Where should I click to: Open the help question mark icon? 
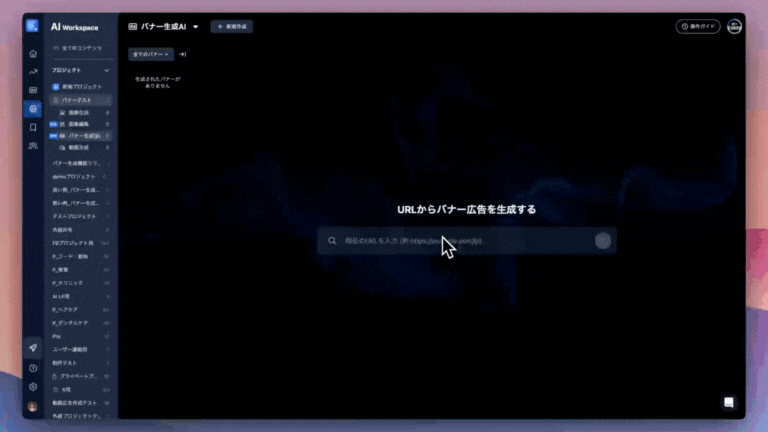[x=33, y=368]
